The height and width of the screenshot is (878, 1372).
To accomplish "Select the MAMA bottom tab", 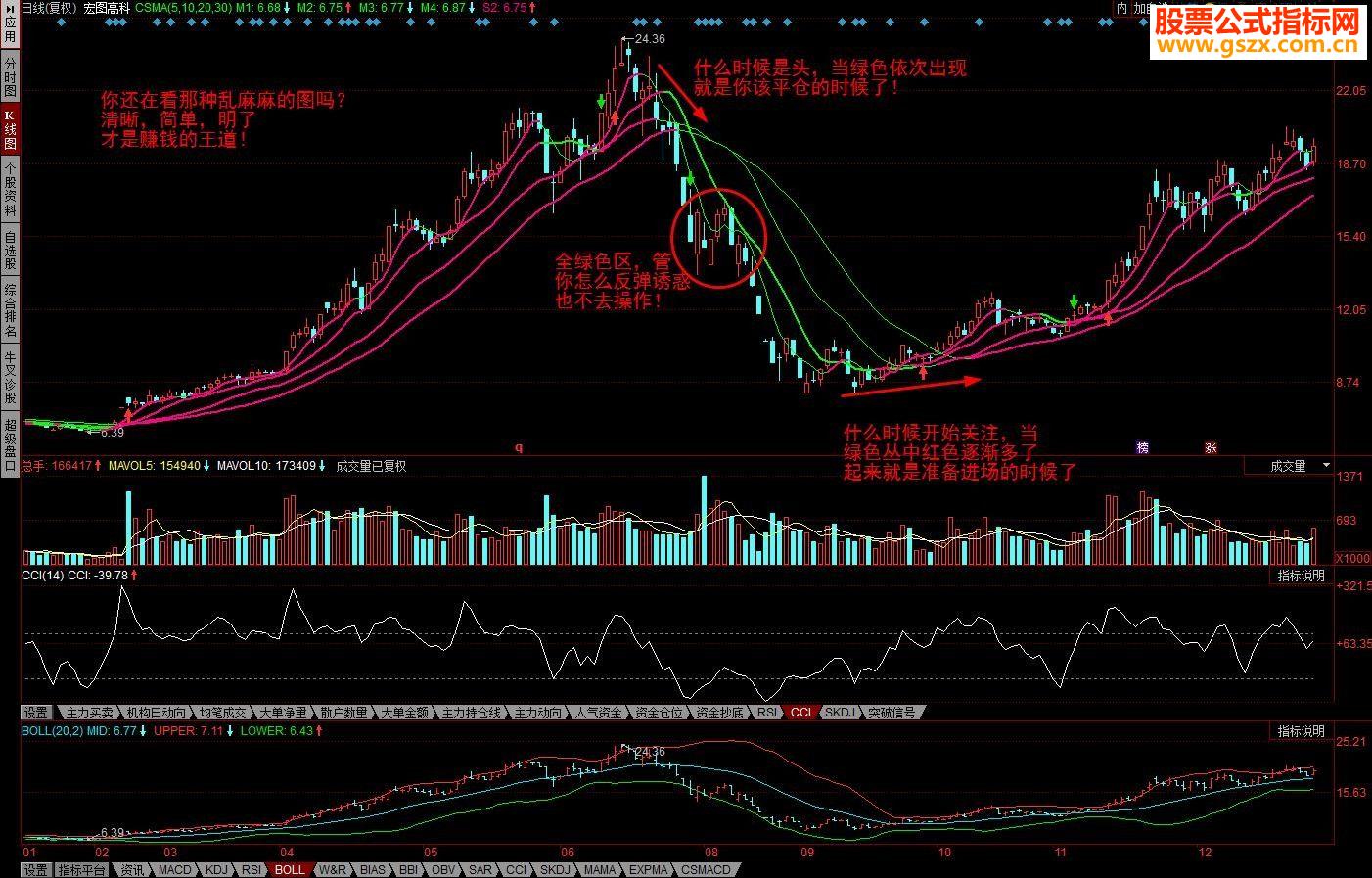I will point(600,870).
